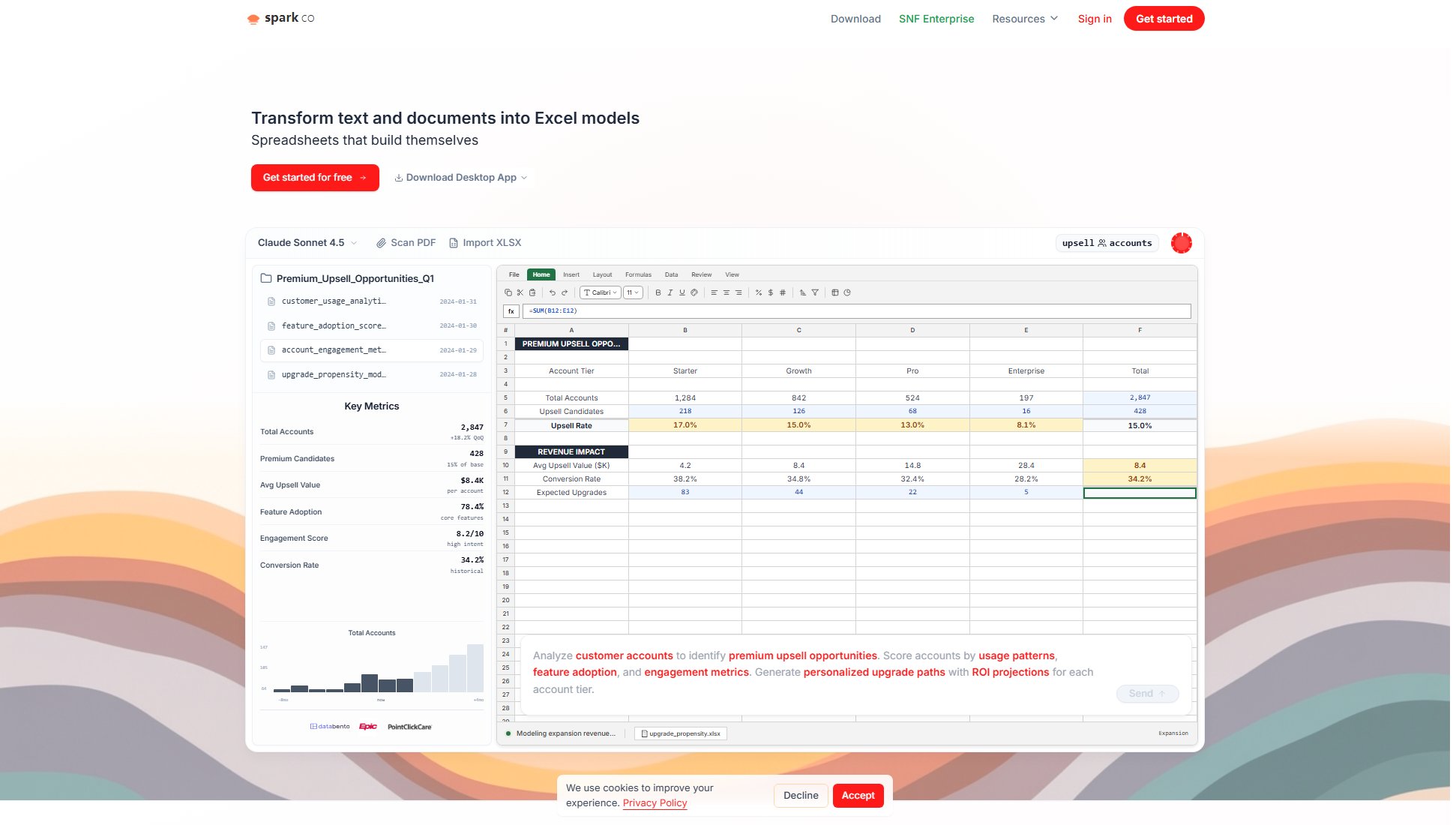The height and width of the screenshot is (825, 1456).
Task: Expand the Download Desktop App dropdown
Action: tap(460, 178)
